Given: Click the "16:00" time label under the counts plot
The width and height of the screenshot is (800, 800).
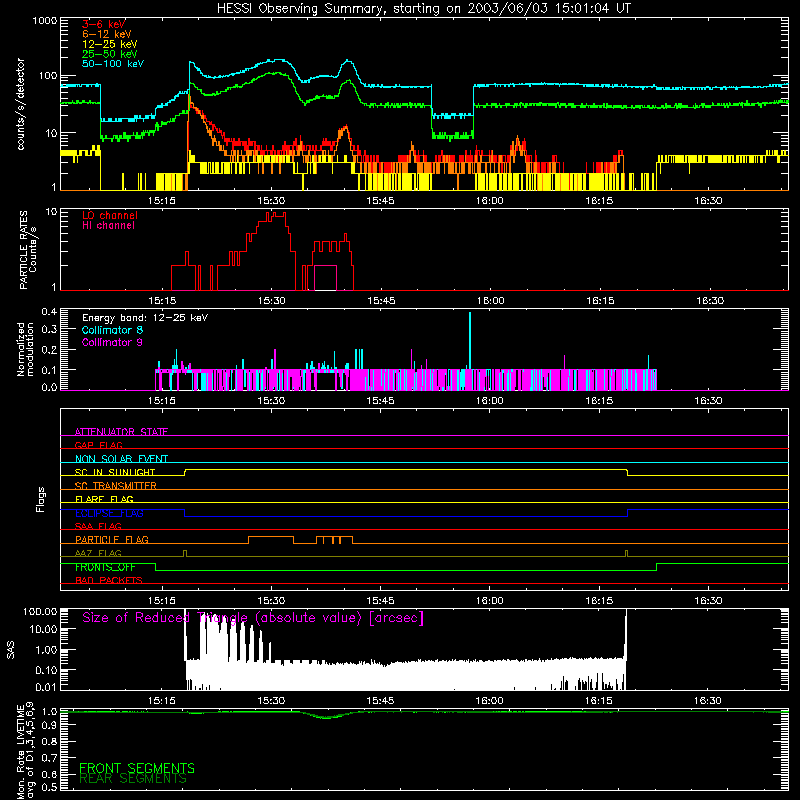Looking at the screenshot, I should [x=490, y=201].
